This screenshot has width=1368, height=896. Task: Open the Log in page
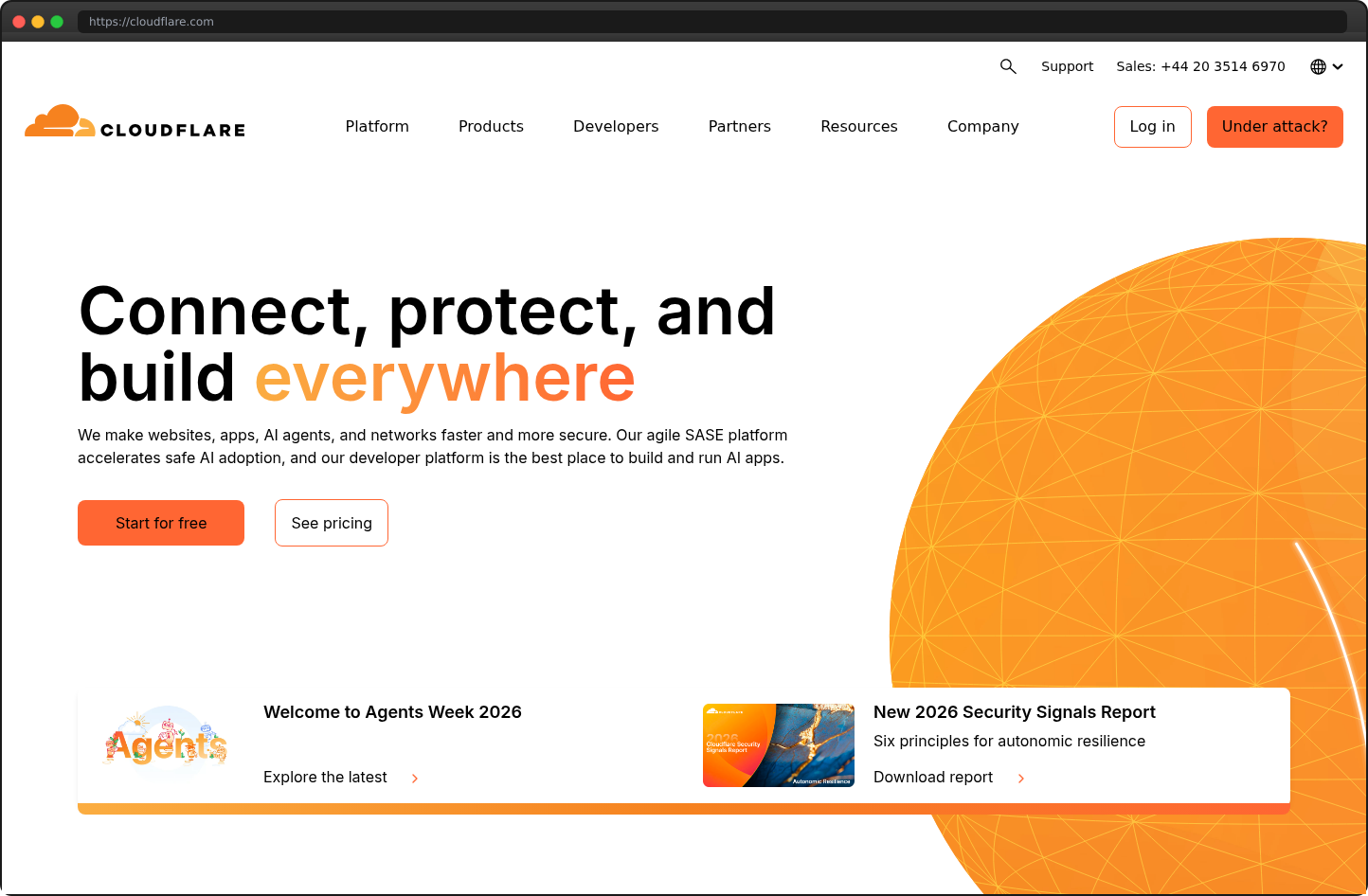tap(1152, 126)
